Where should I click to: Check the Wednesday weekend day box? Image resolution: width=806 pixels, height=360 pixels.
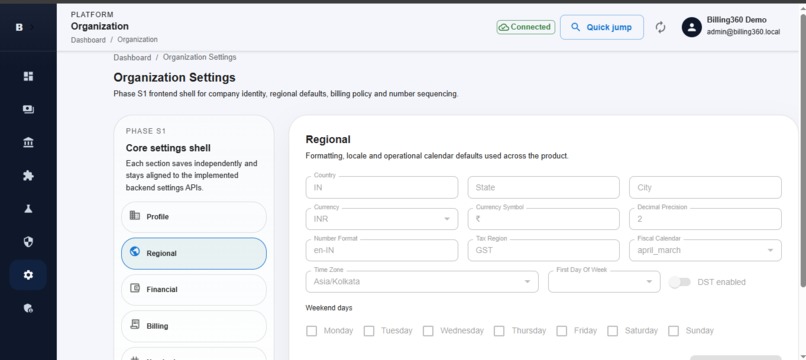click(x=428, y=331)
